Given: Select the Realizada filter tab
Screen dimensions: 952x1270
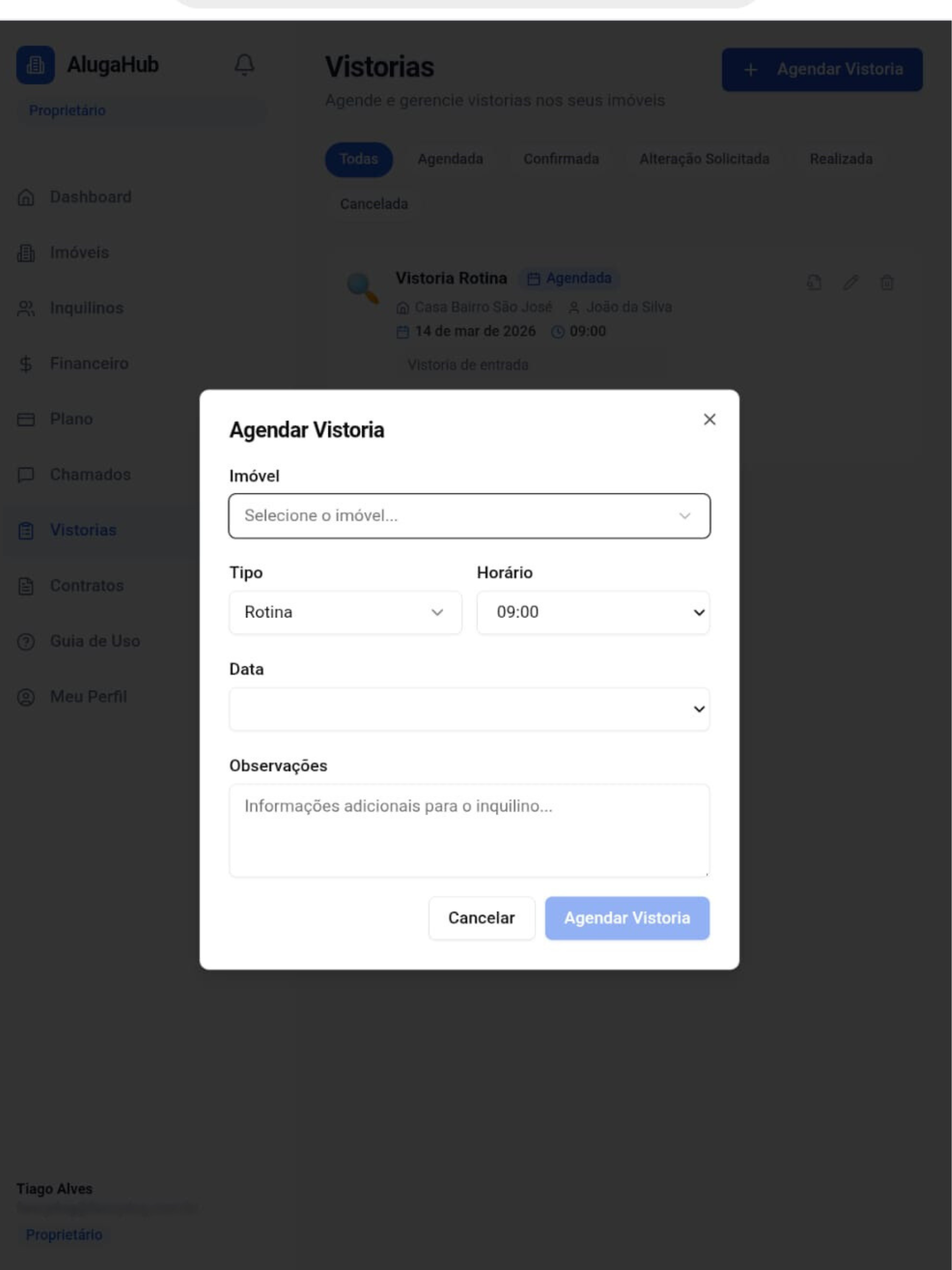Looking at the screenshot, I should click(841, 159).
